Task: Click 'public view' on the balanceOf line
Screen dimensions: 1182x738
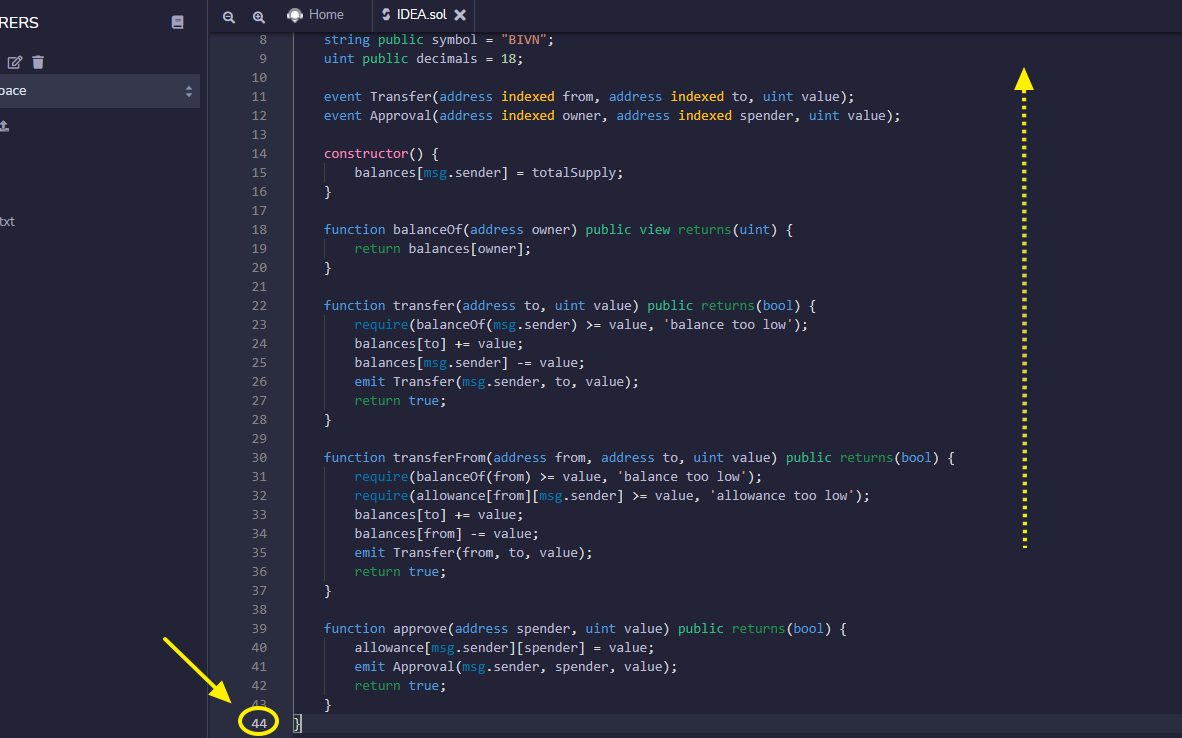Action: tap(627, 229)
